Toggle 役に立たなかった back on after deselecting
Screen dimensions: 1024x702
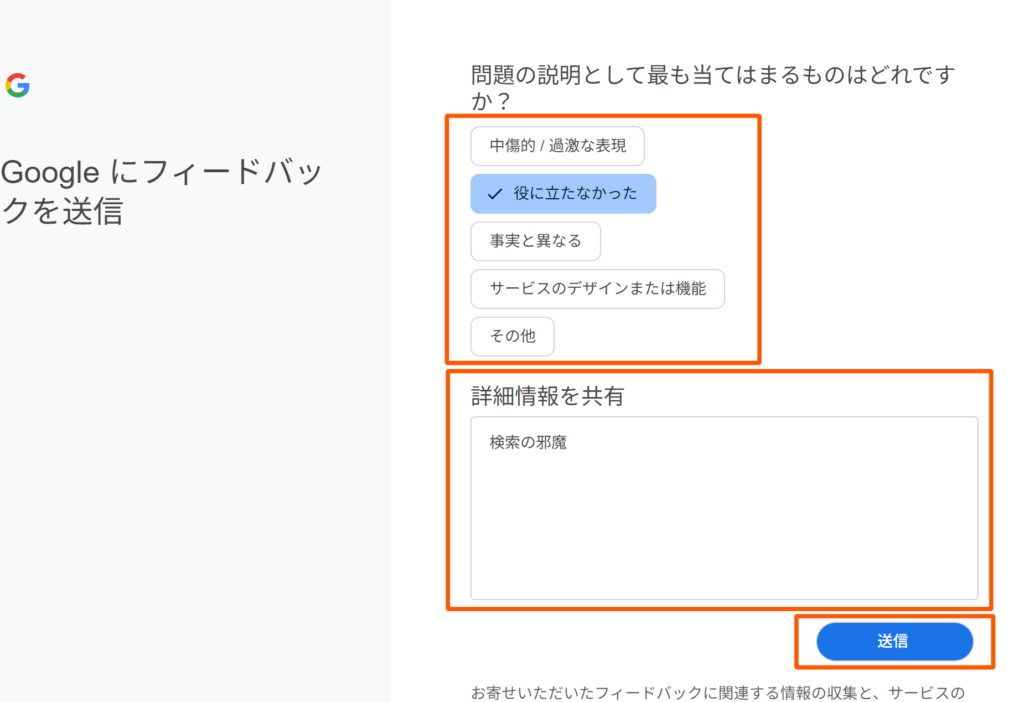563,193
